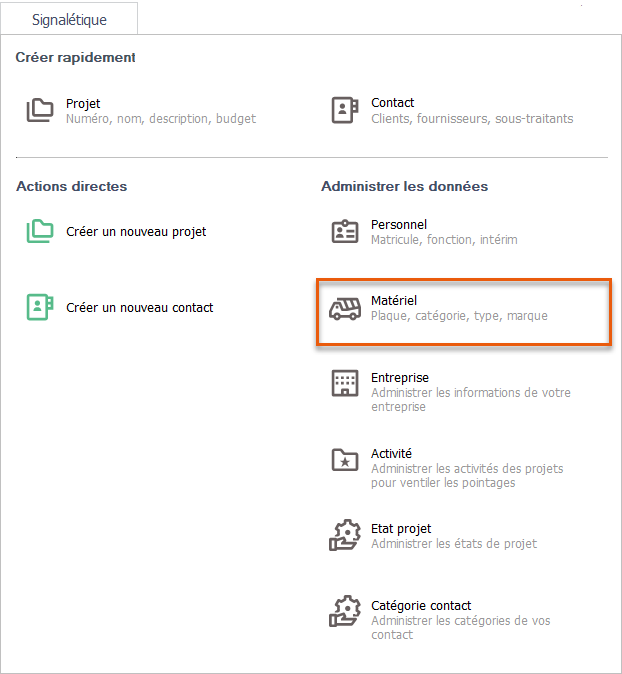Click the Personnel ID badge icon

click(x=344, y=232)
